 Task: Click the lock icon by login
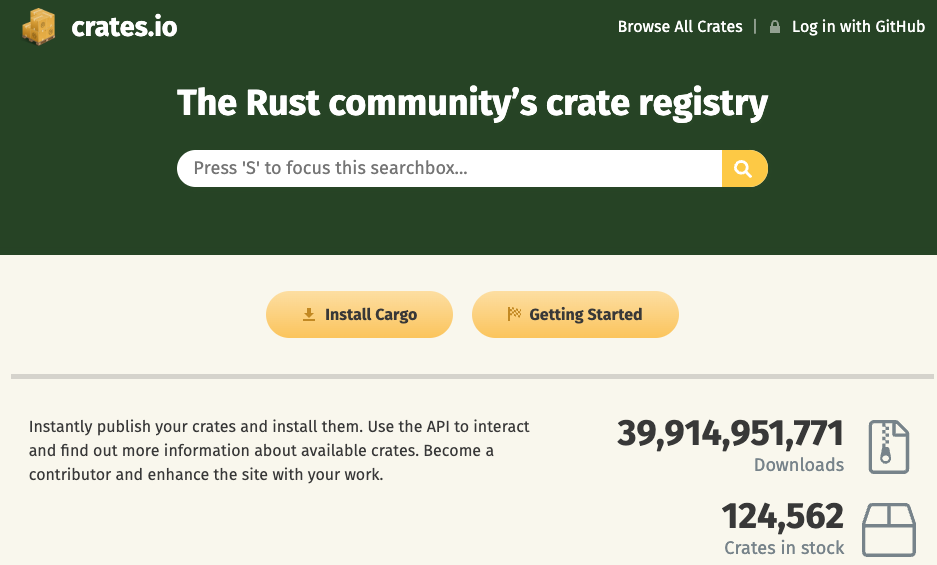tap(774, 27)
